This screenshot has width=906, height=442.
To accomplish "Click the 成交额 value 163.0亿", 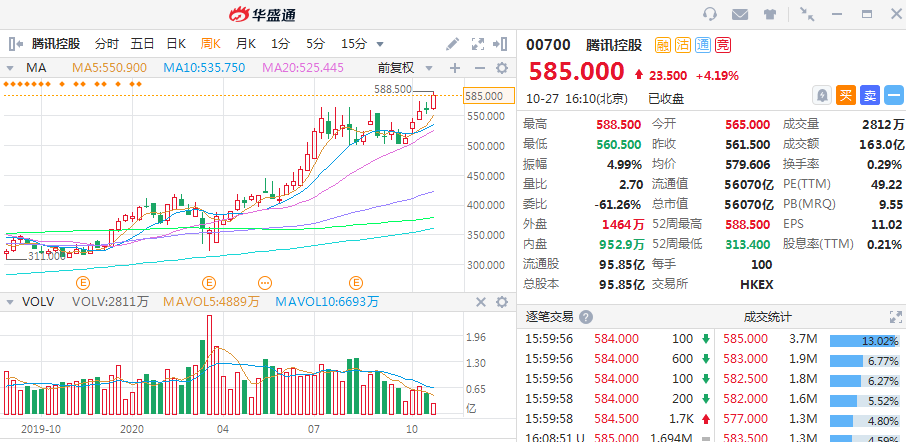I will (x=881, y=144).
